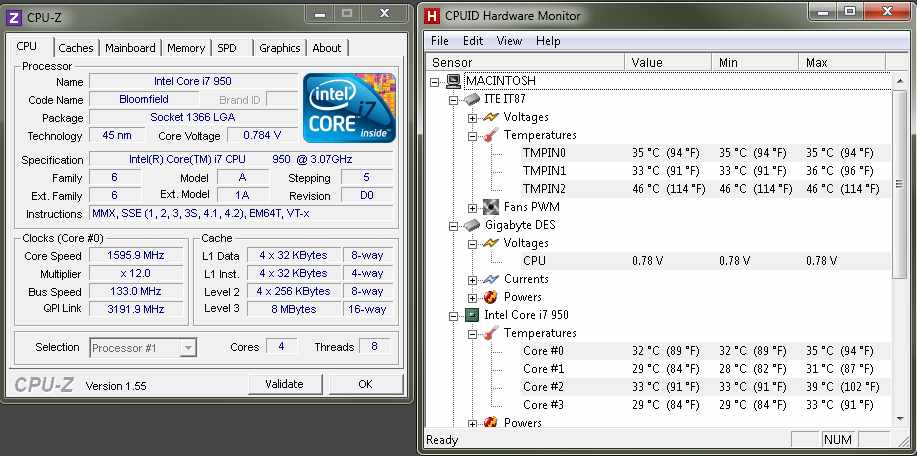Collapse Voltages under Gigabyte DES

pyautogui.click(x=472, y=244)
